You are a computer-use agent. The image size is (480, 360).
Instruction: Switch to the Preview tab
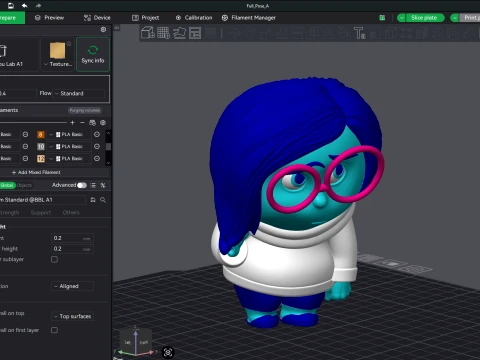click(x=49, y=18)
